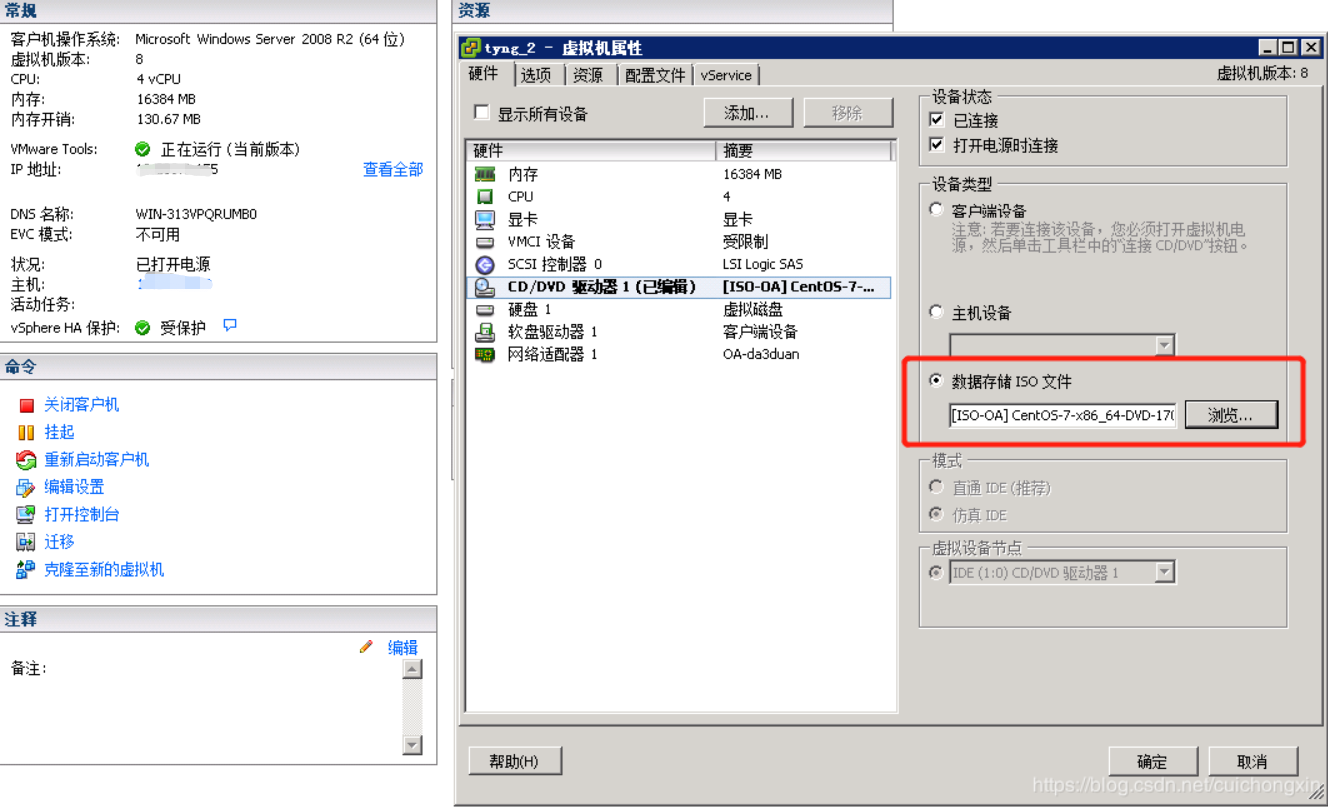Click the 帮助(H) button
Screen dimensions: 1328x807
click(514, 761)
